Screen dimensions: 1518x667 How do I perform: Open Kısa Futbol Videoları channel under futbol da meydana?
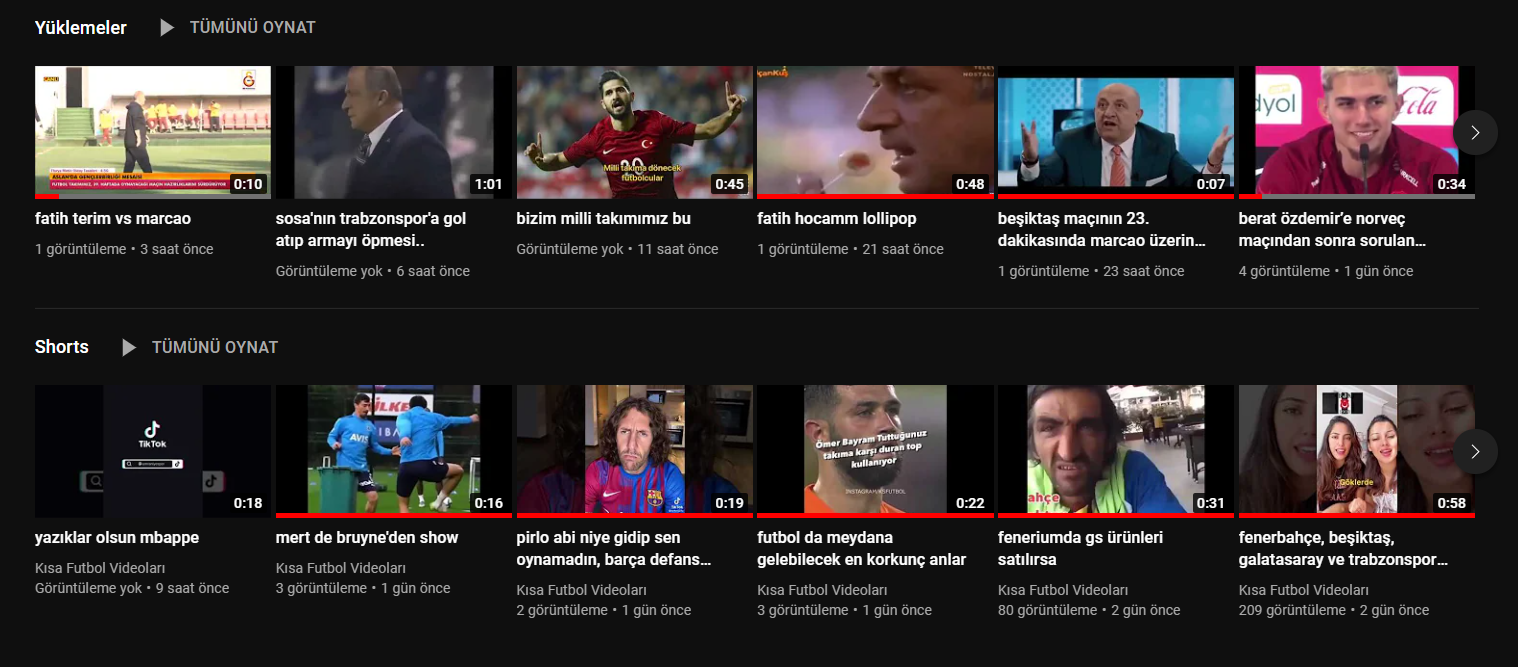click(x=822, y=590)
